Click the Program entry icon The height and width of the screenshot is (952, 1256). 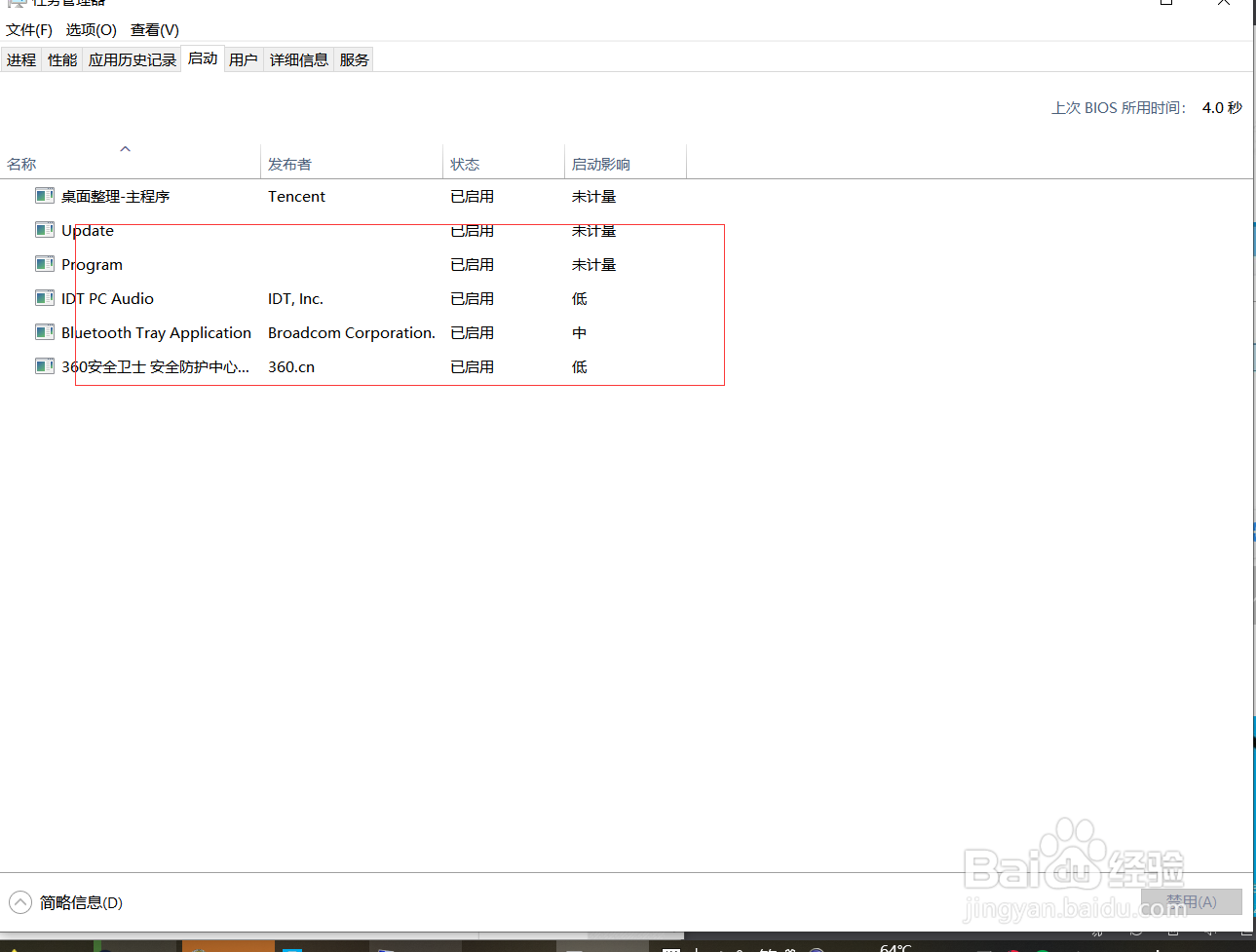(x=44, y=264)
